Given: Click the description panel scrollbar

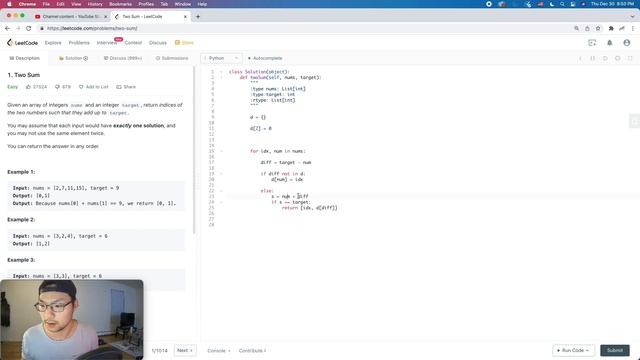Looking at the screenshot, I should click(x=194, y=151).
